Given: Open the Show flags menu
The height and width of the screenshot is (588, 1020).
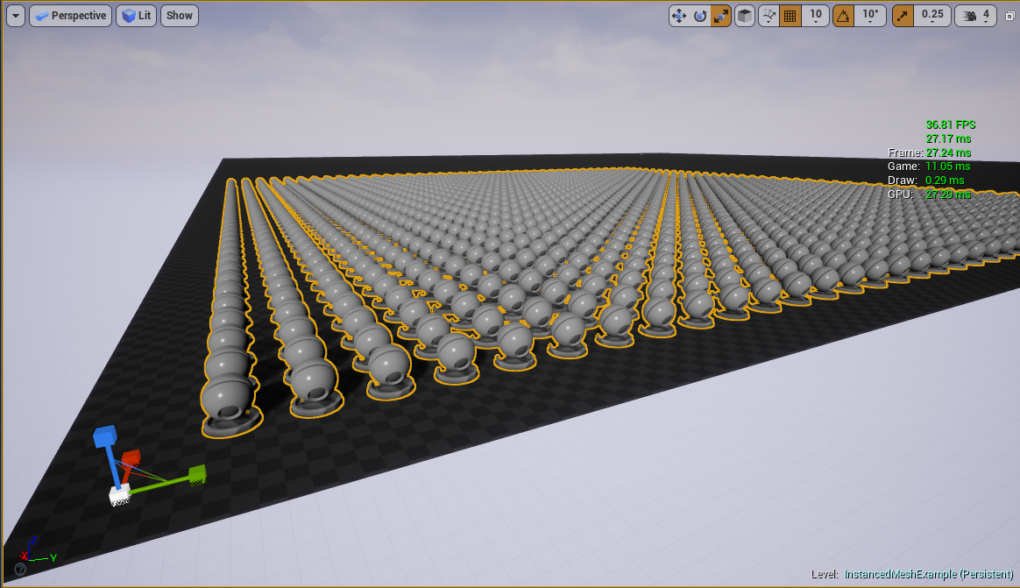Looking at the screenshot, I should coord(179,16).
